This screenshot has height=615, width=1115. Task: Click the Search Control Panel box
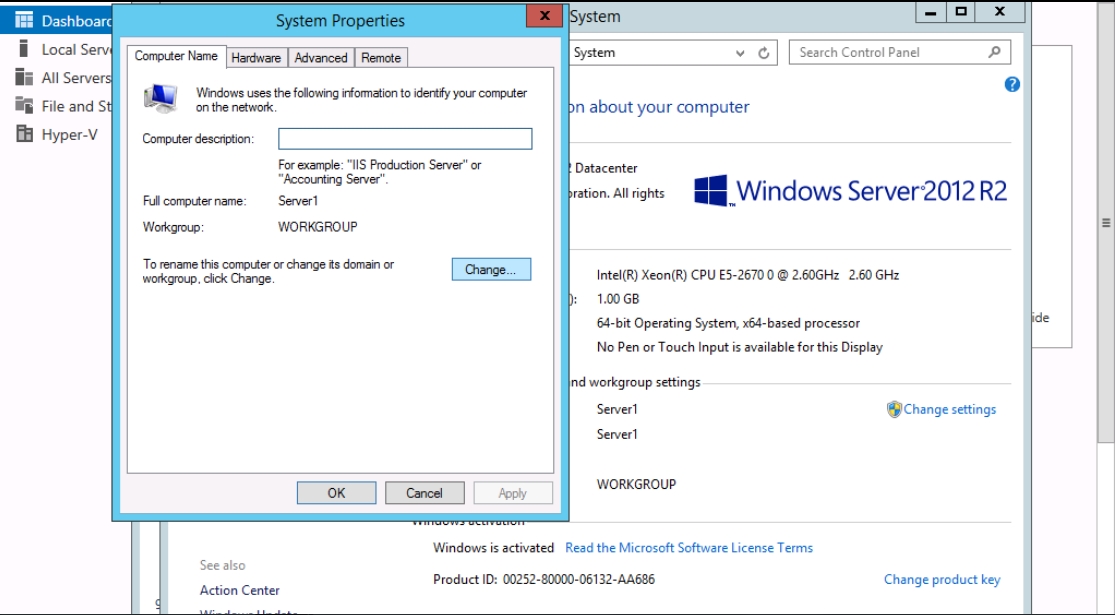pos(900,53)
